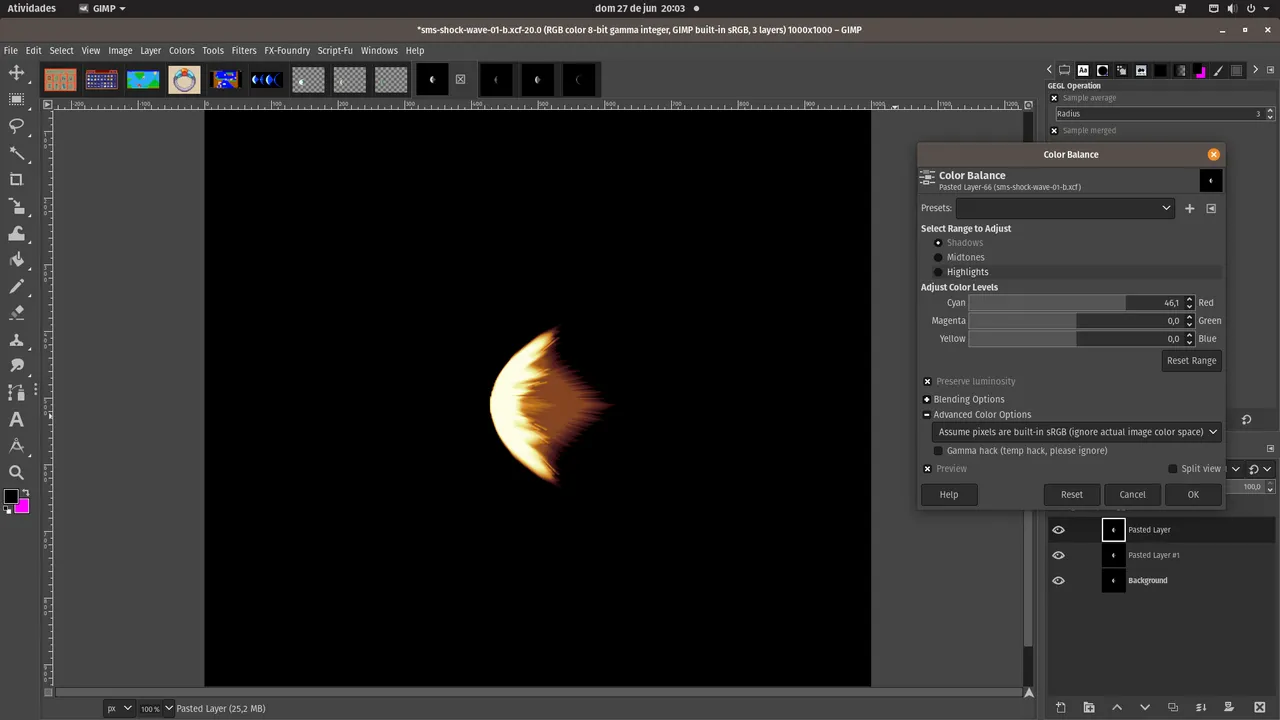Open the Layer menu
This screenshot has height=720, width=1280.
150,50
